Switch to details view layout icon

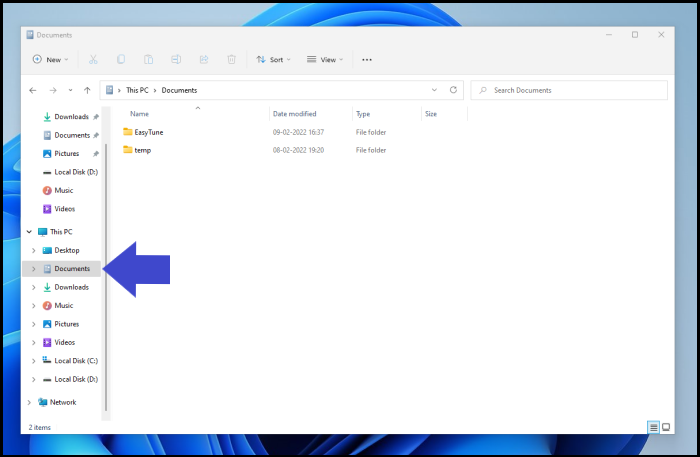[654, 427]
